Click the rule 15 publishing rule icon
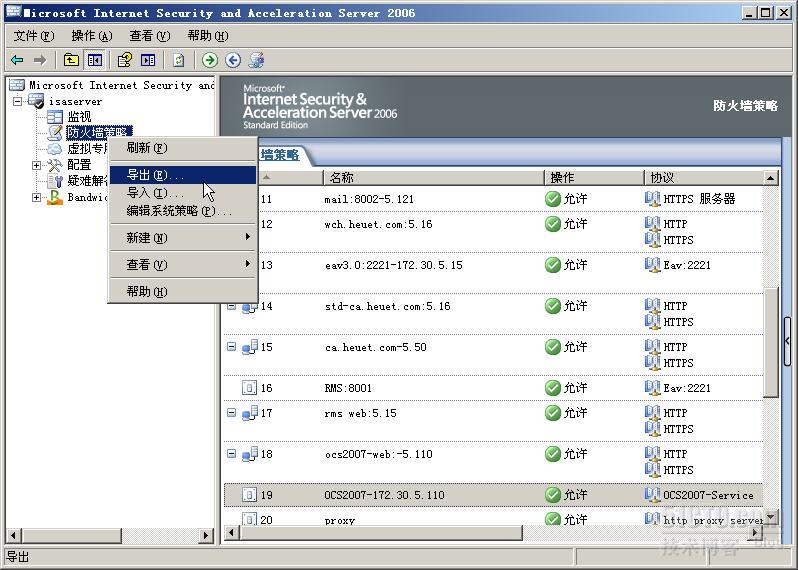 pyautogui.click(x=249, y=347)
